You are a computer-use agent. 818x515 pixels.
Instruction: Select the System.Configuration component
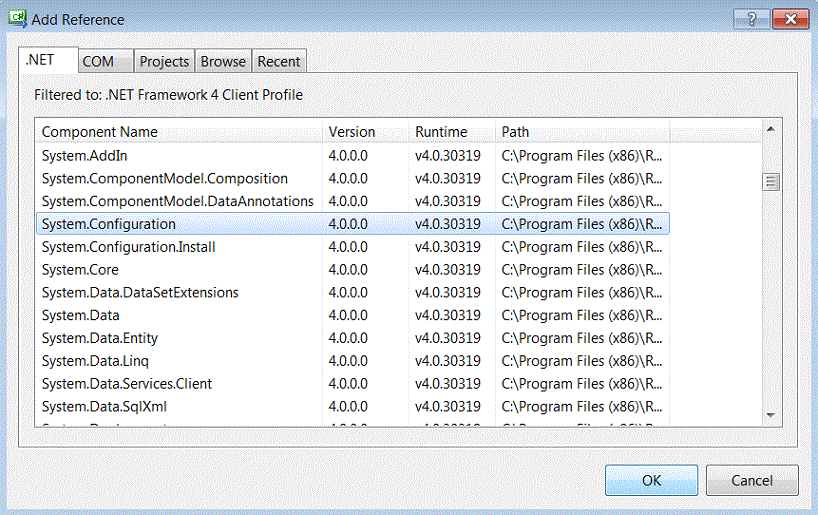pyautogui.click(x=353, y=224)
